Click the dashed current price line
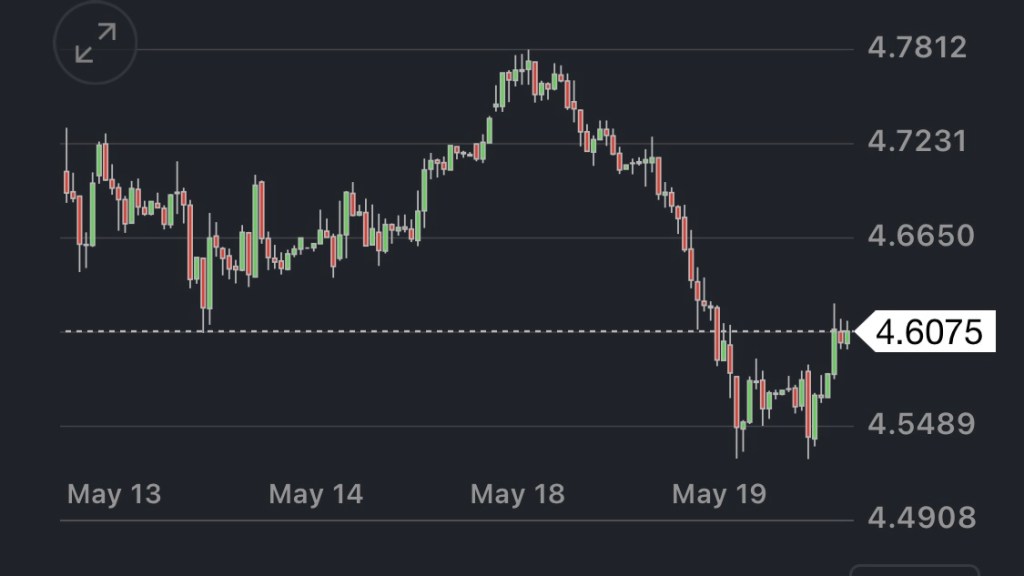Viewport: 1024px width, 576px height. pos(400,331)
